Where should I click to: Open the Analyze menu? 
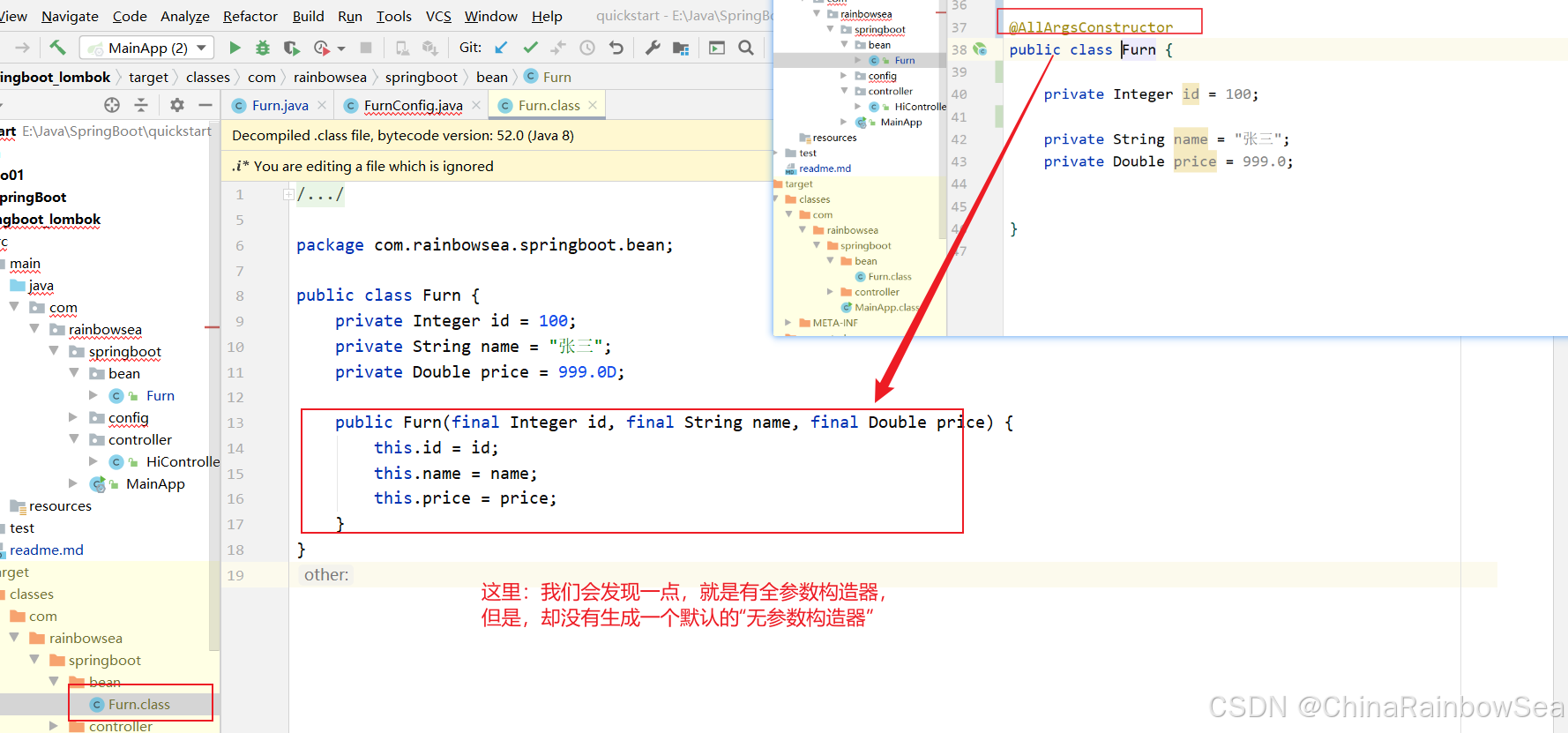pos(185,16)
